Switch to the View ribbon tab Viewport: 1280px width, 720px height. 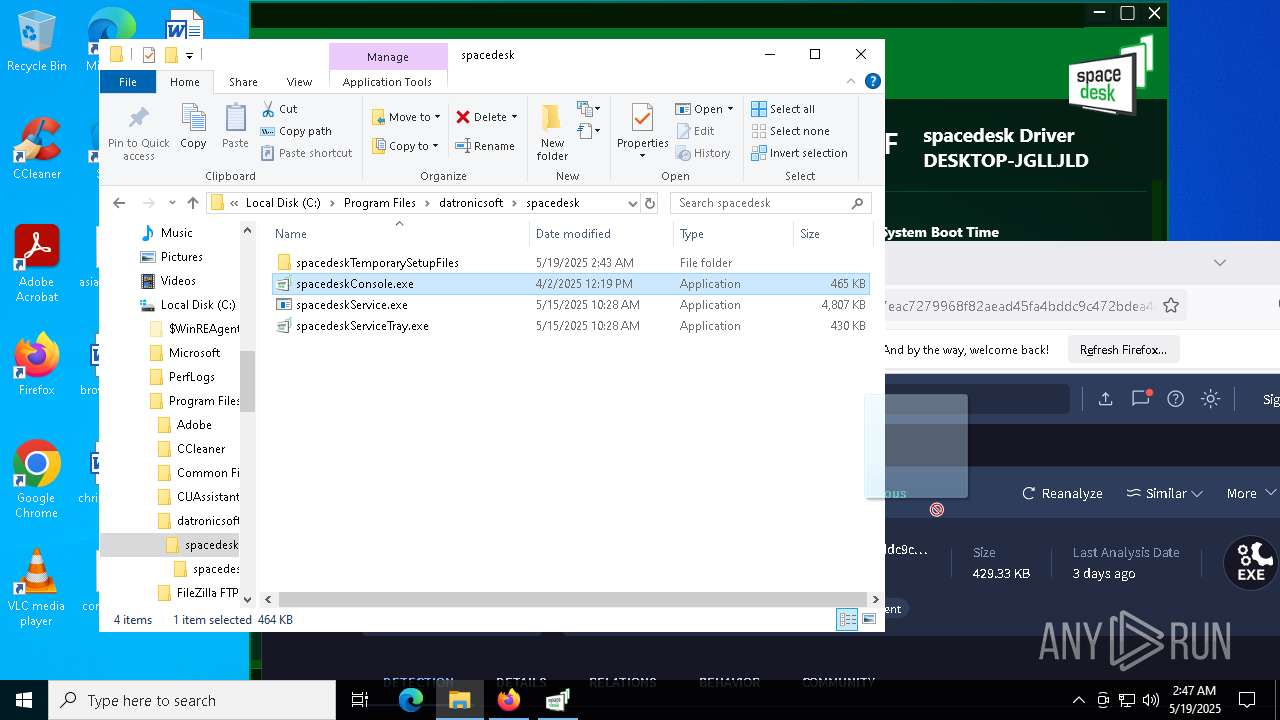click(x=299, y=82)
